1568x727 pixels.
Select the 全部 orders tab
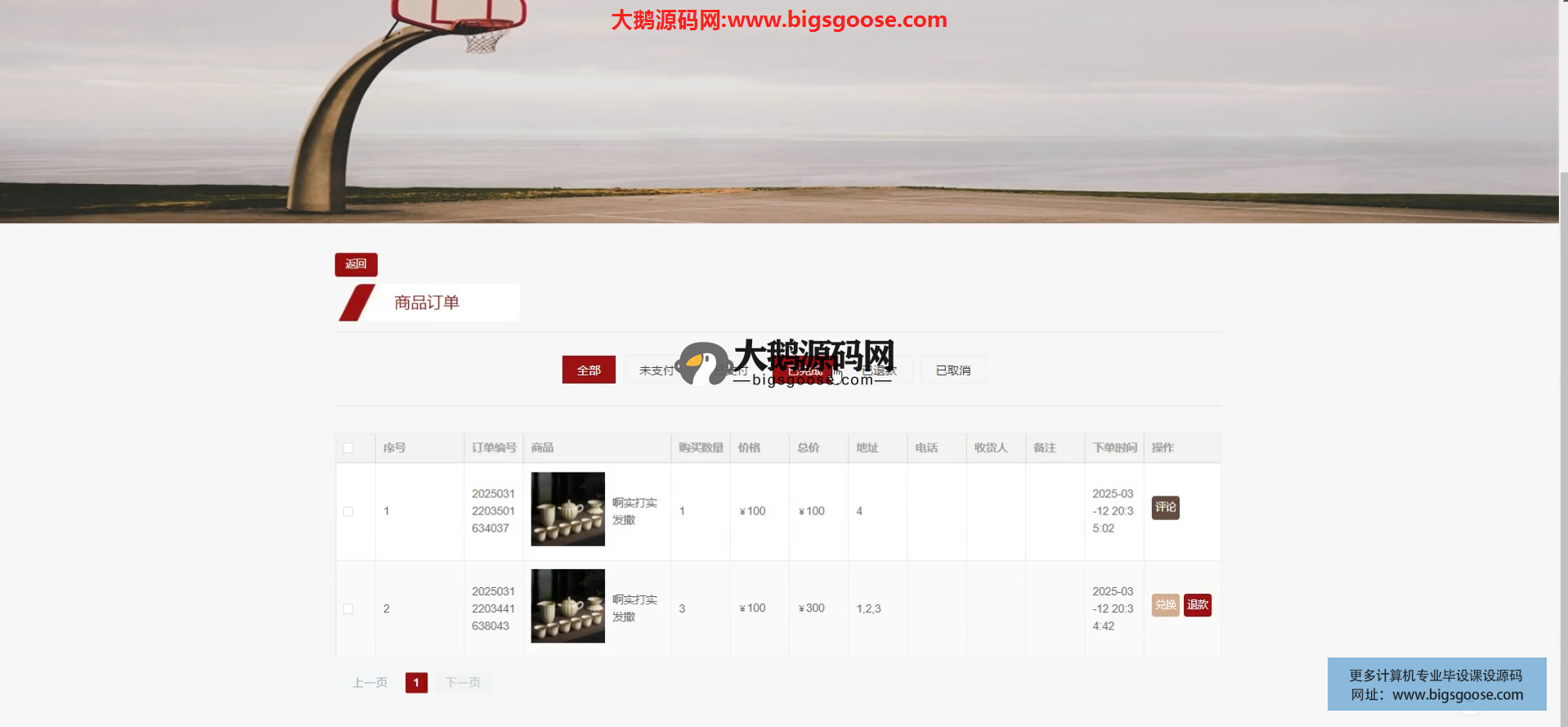point(589,370)
